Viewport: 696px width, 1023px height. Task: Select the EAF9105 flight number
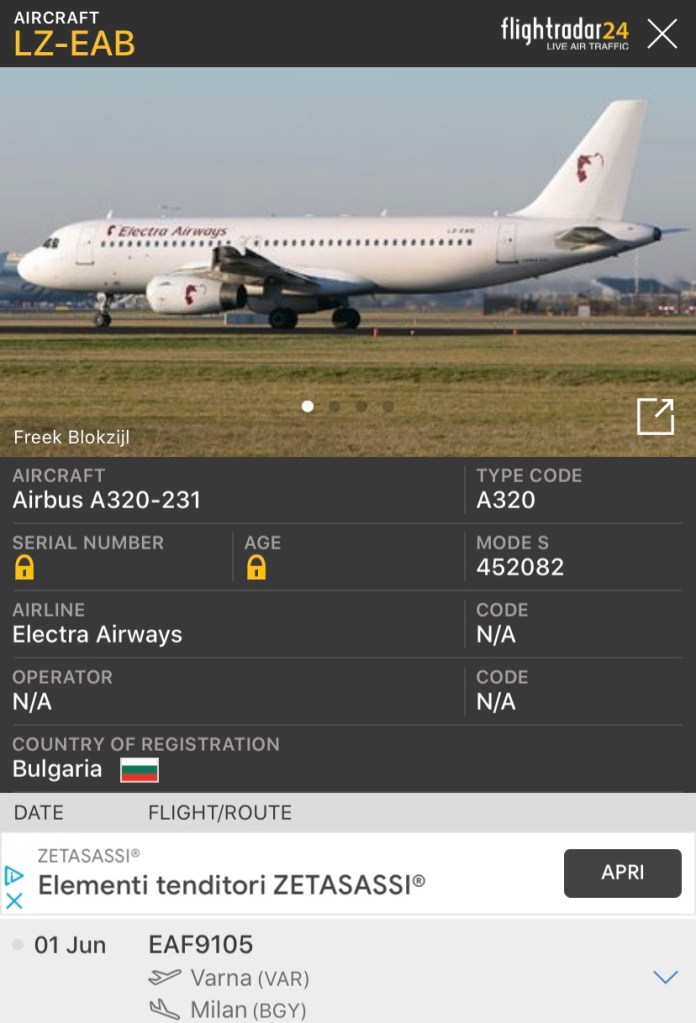[201, 944]
